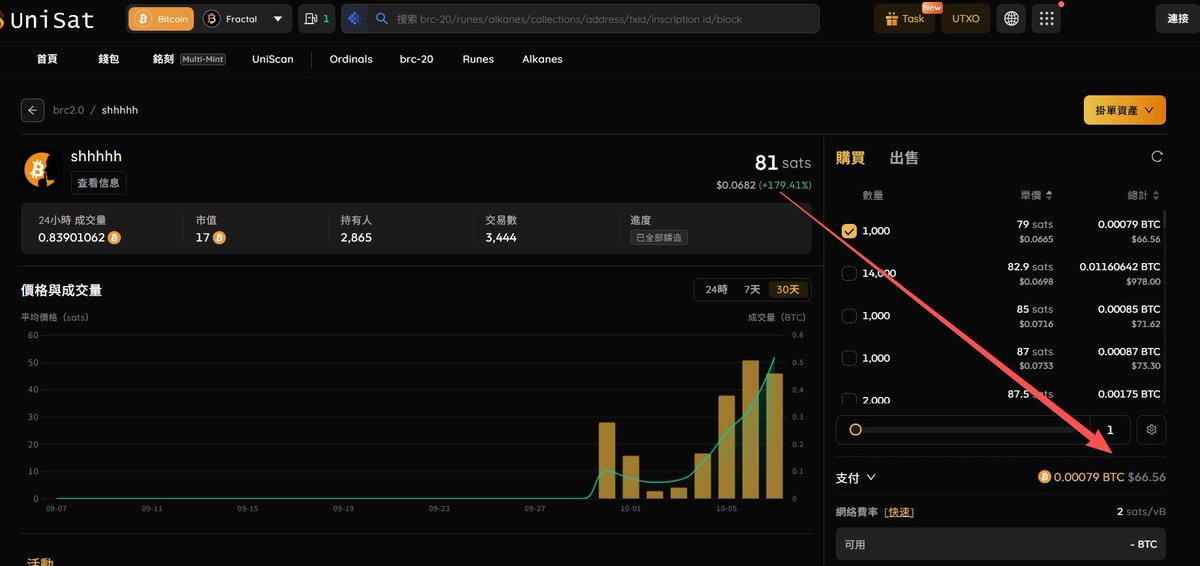The image size is (1200, 566).
Task: Open the 錢包 wallet tab
Action: click(108, 59)
